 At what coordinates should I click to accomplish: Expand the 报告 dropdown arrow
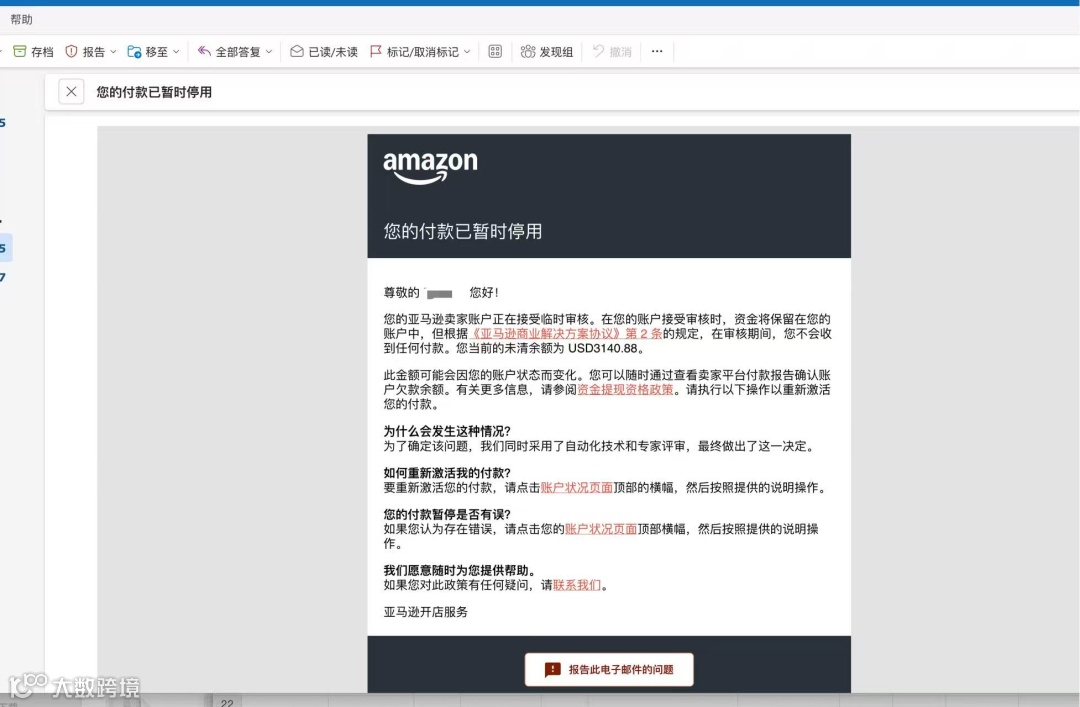tap(114, 52)
